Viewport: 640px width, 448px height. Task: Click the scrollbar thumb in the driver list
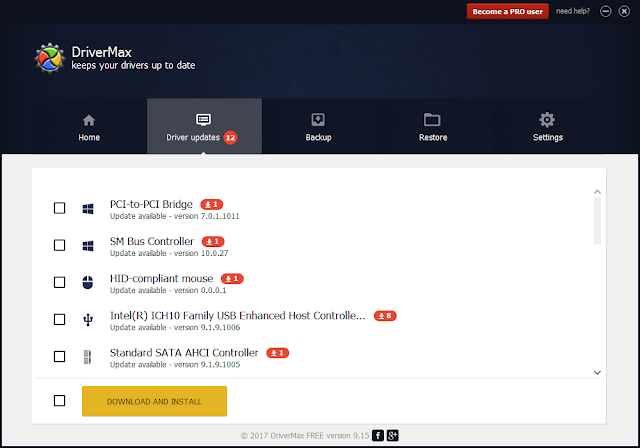pos(597,221)
